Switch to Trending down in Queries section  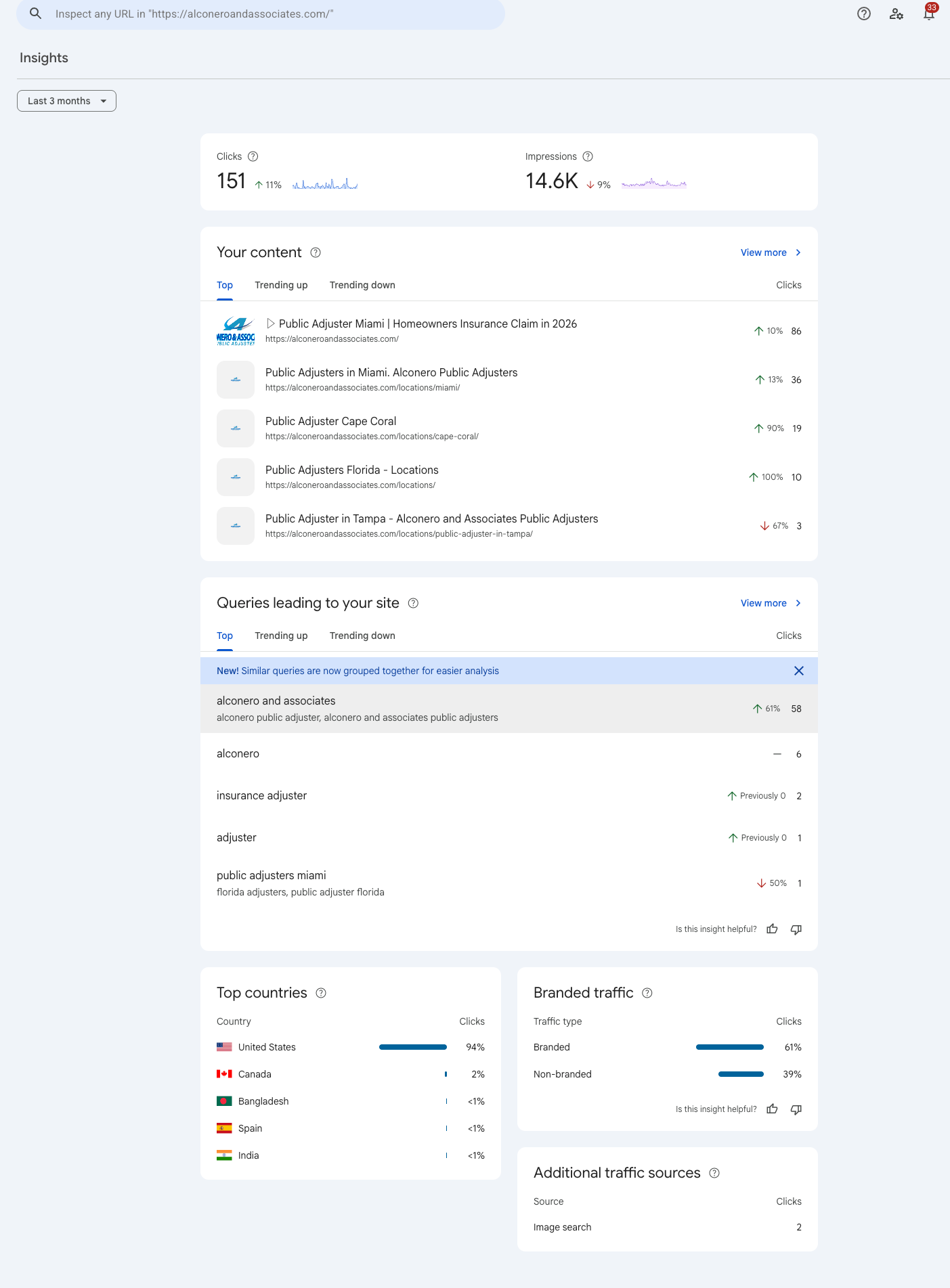pos(362,636)
